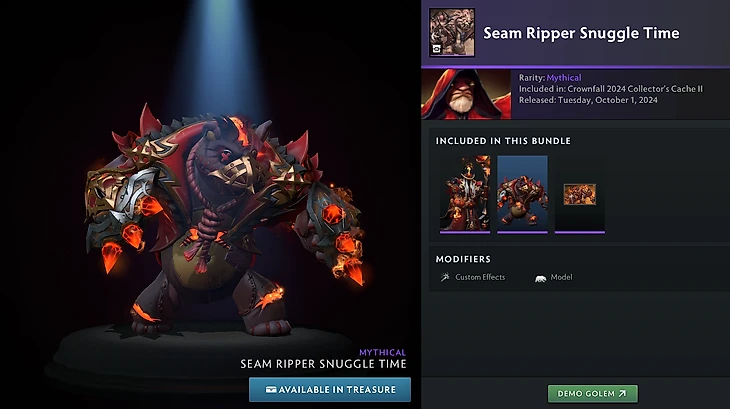Viewport: 730px width, 409px height.
Task: Click the Mythical label under the model
Action: pos(382,352)
